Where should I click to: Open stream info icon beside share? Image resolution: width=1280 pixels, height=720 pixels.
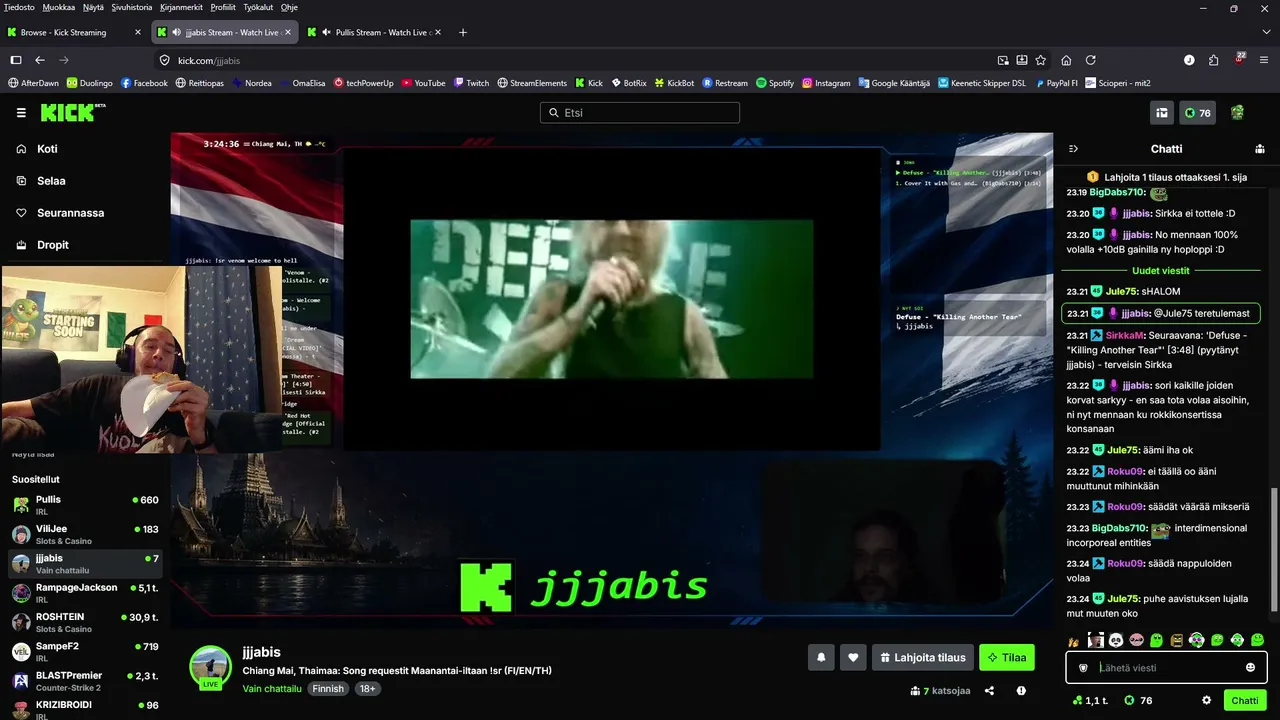pyautogui.click(x=1021, y=690)
